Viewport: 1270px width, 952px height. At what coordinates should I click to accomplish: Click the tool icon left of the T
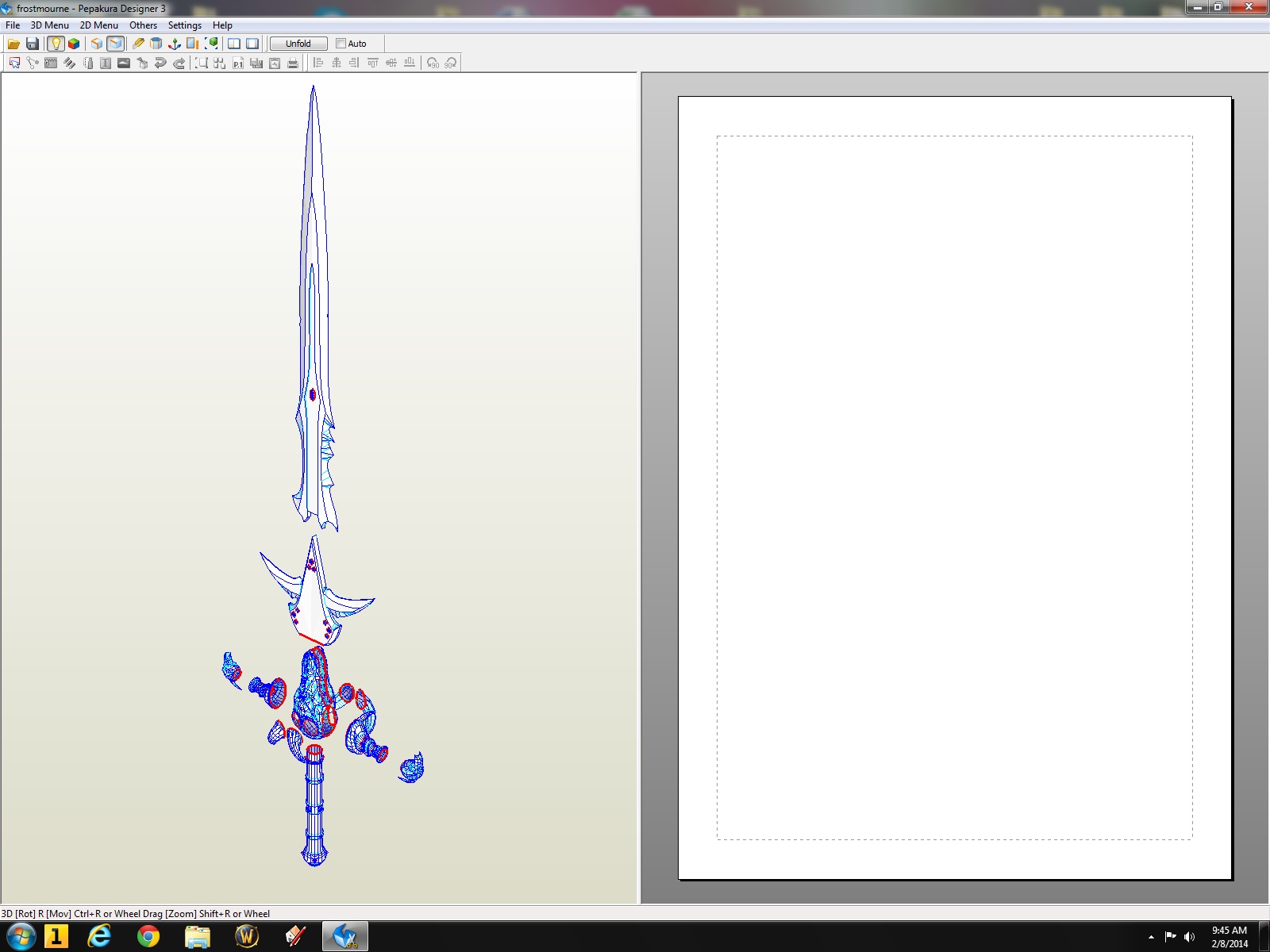tap(87, 63)
